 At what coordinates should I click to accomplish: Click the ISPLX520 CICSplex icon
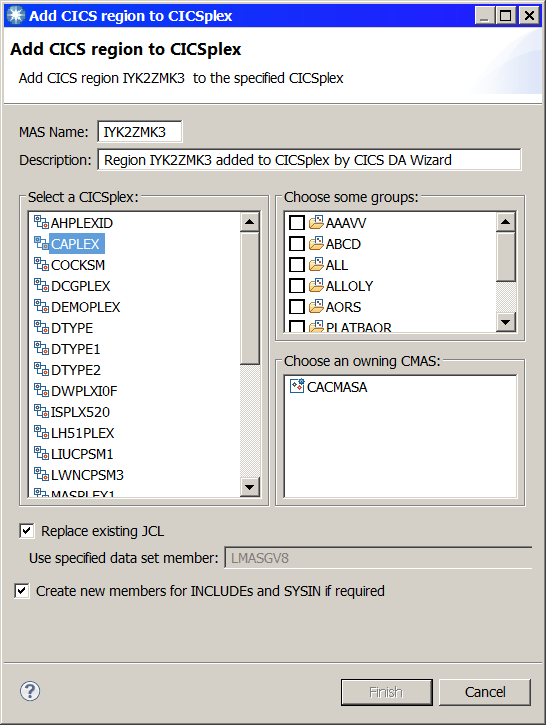click(41, 412)
